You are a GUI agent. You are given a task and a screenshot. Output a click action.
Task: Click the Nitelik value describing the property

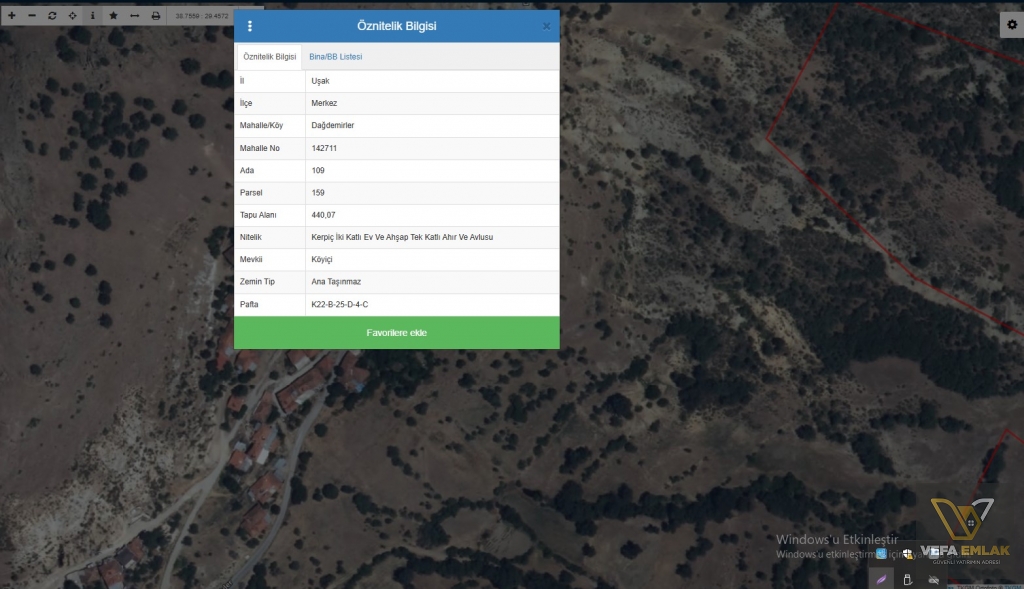tap(402, 237)
